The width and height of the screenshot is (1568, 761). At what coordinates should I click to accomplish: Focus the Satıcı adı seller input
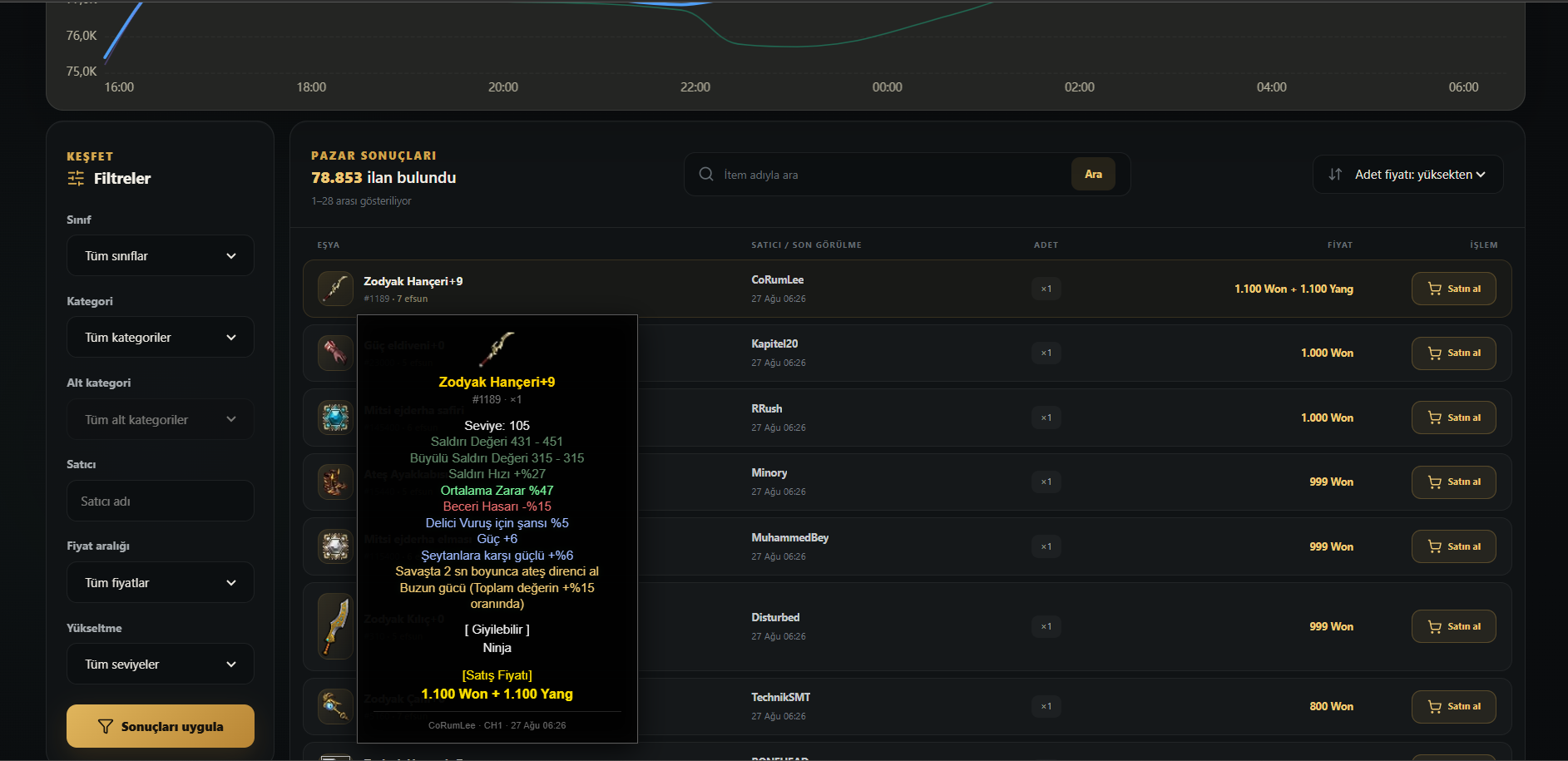[161, 501]
